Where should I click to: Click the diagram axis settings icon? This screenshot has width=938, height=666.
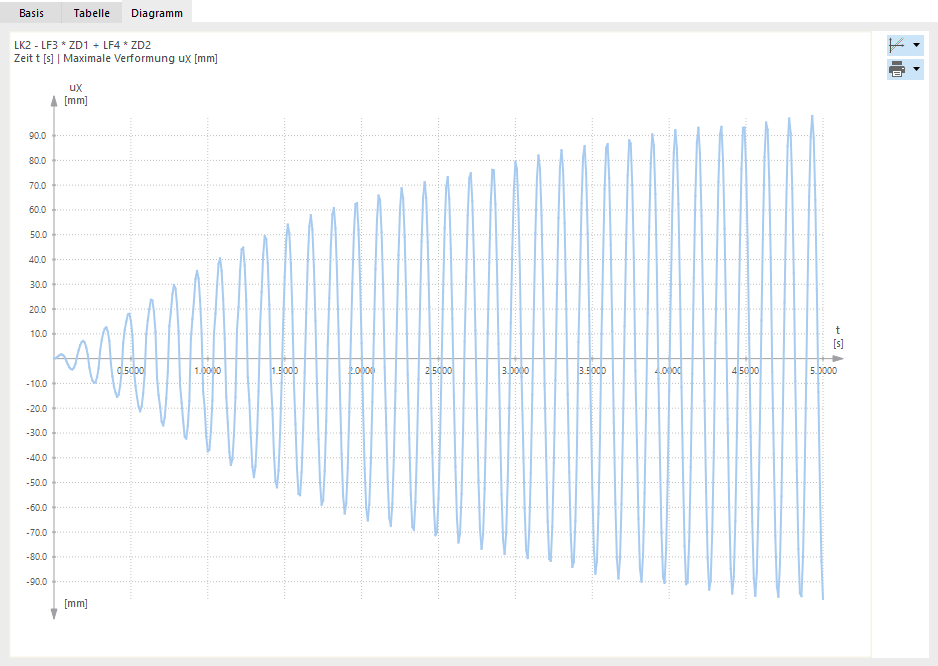point(897,45)
